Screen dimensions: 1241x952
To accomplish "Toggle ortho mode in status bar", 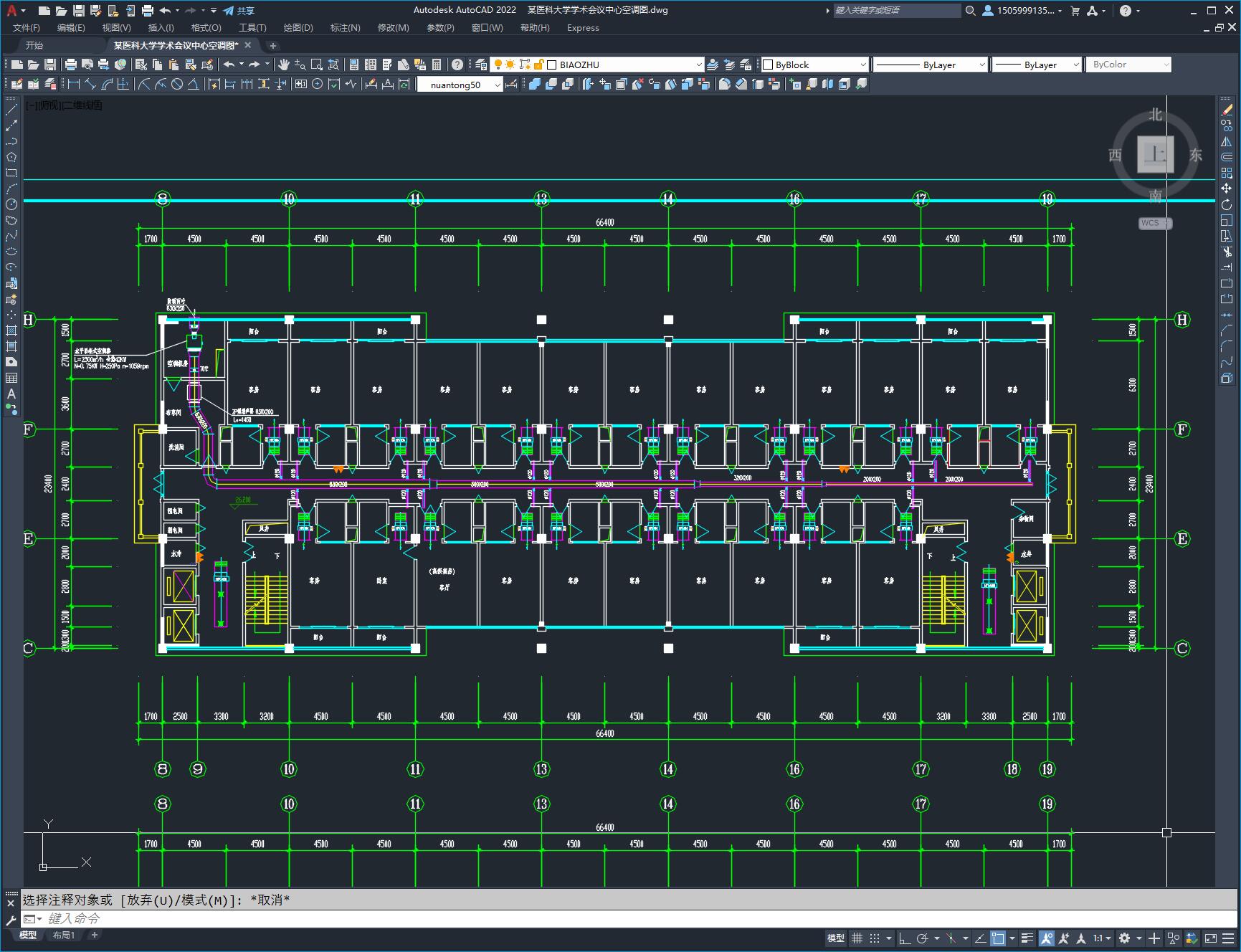I will pyautogui.click(x=905, y=938).
